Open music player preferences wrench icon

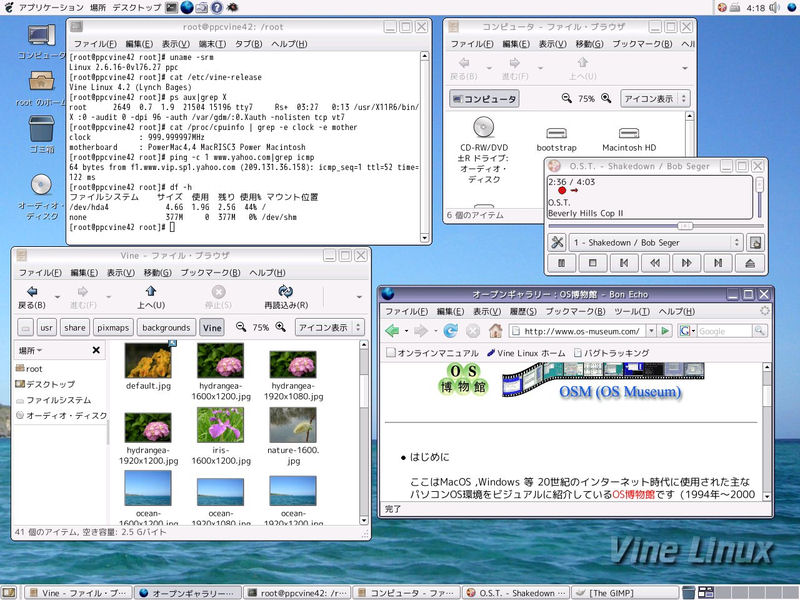pos(557,242)
